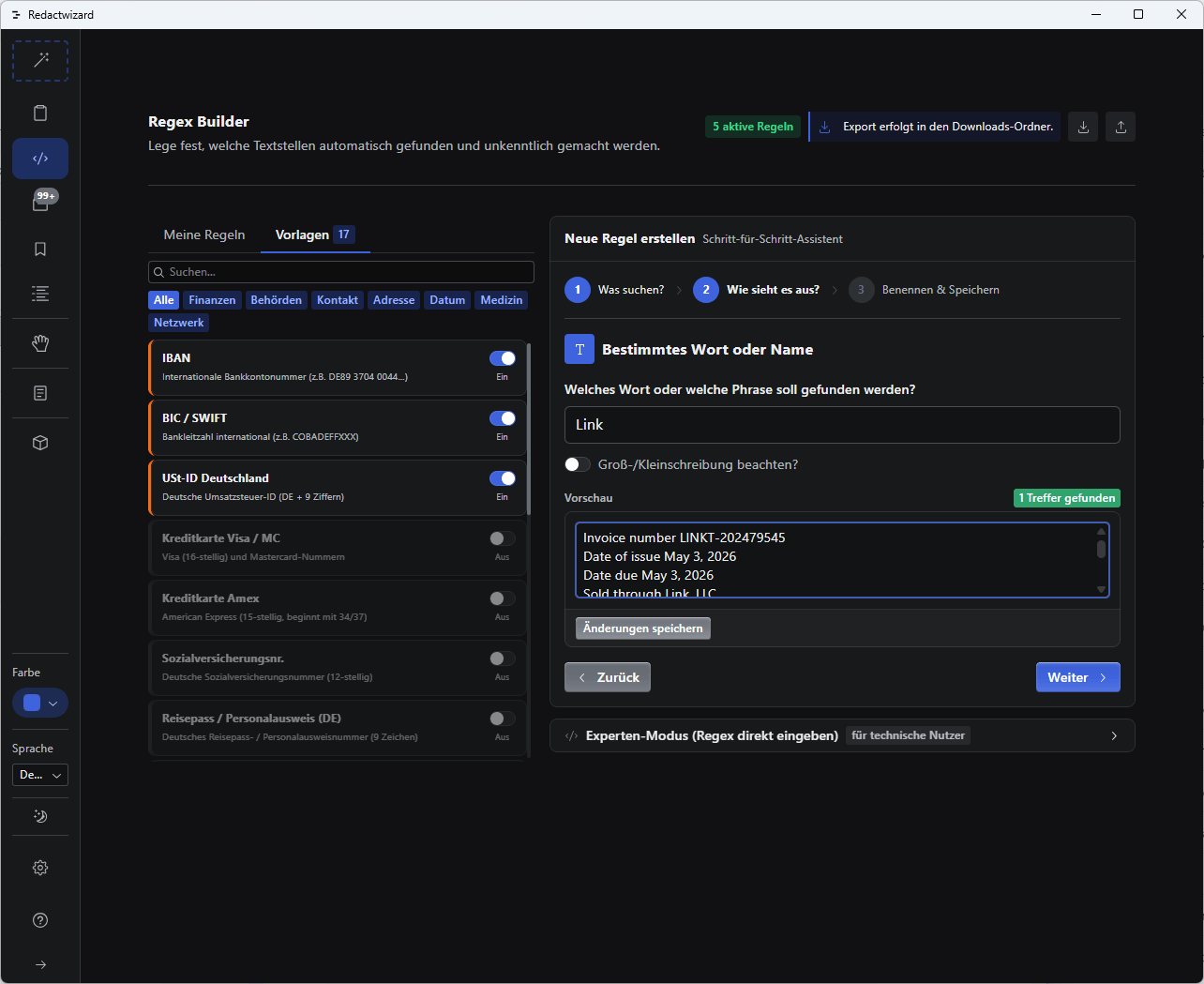The image size is (1204, 984).
Task: Enable the Sozialversicherungsnr. rule toggle
Action: [x=503, y=659]
